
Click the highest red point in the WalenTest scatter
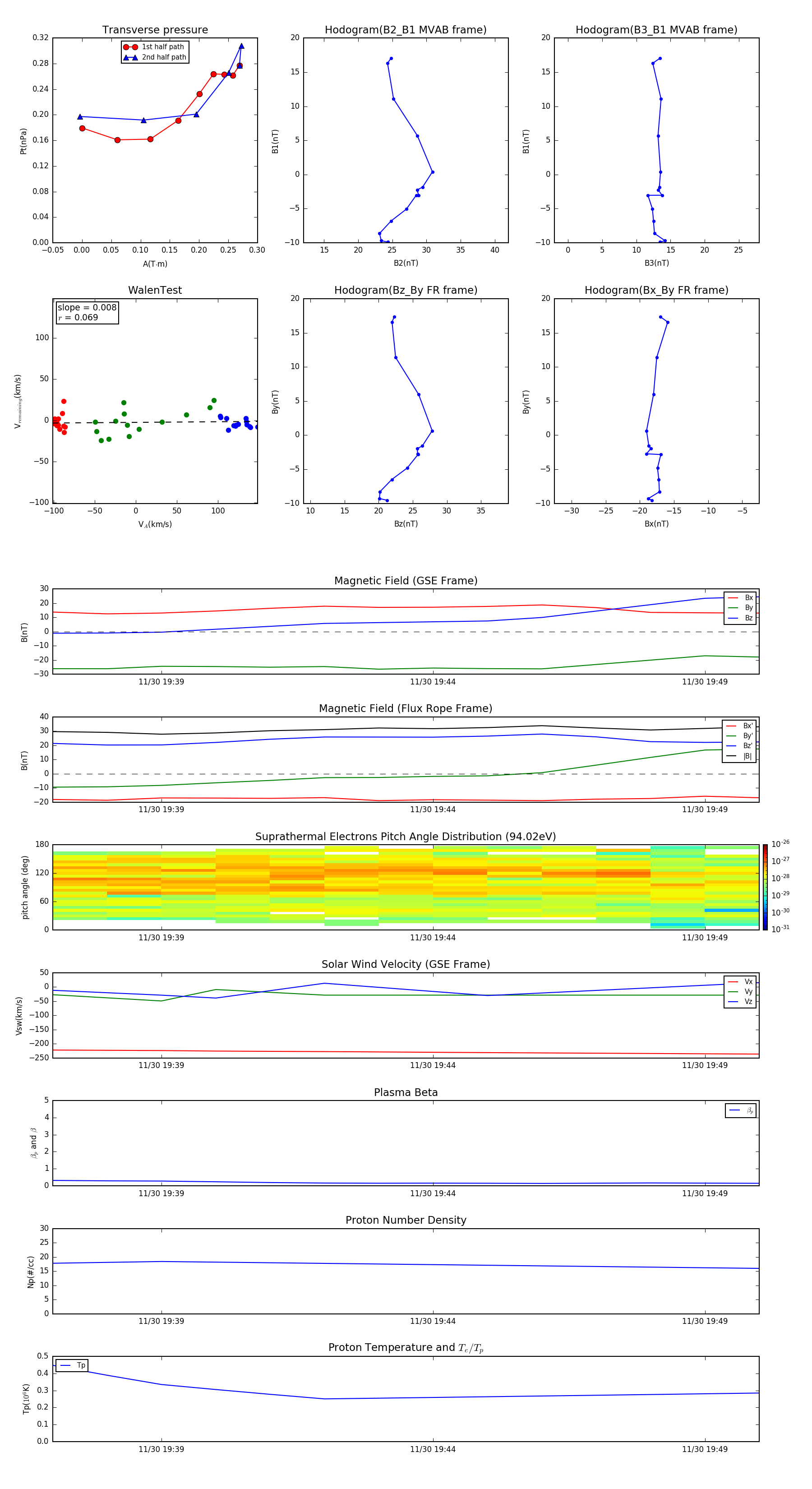(64, 401)
